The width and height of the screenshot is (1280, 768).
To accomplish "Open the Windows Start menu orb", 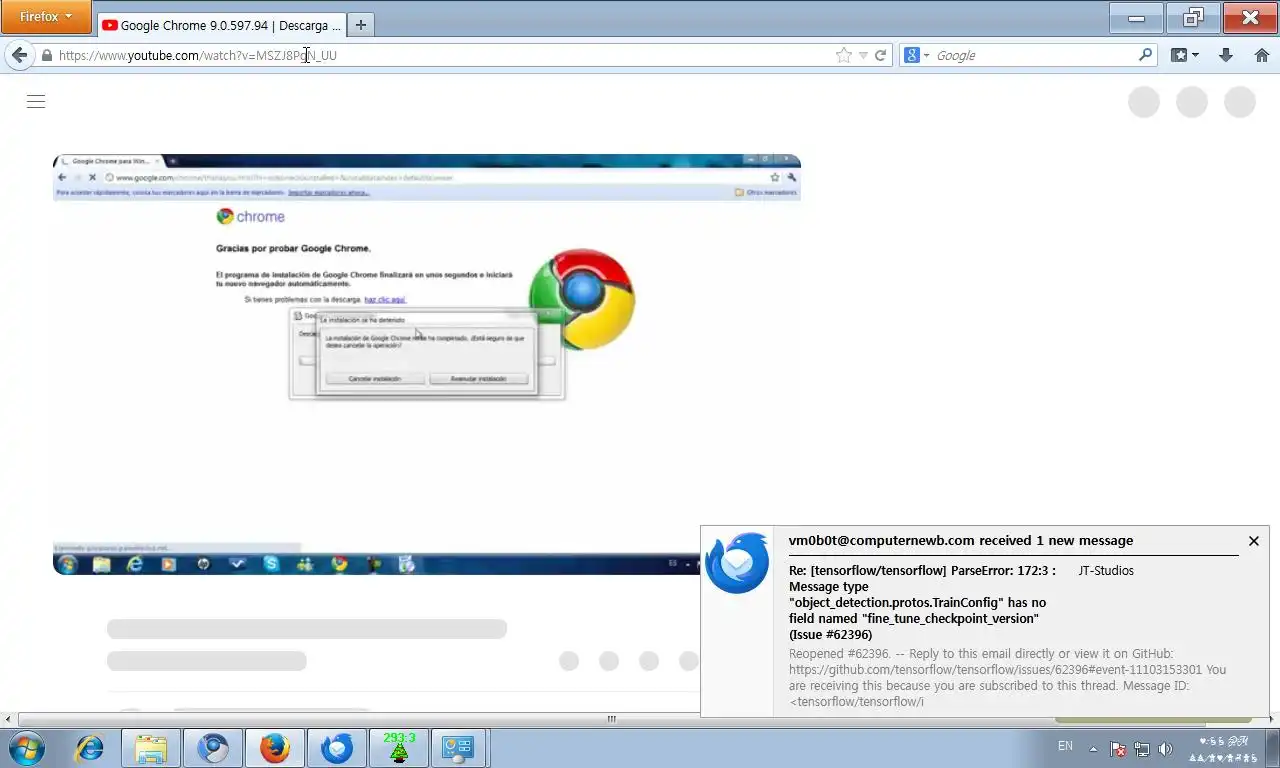I will tap(27, 747).
